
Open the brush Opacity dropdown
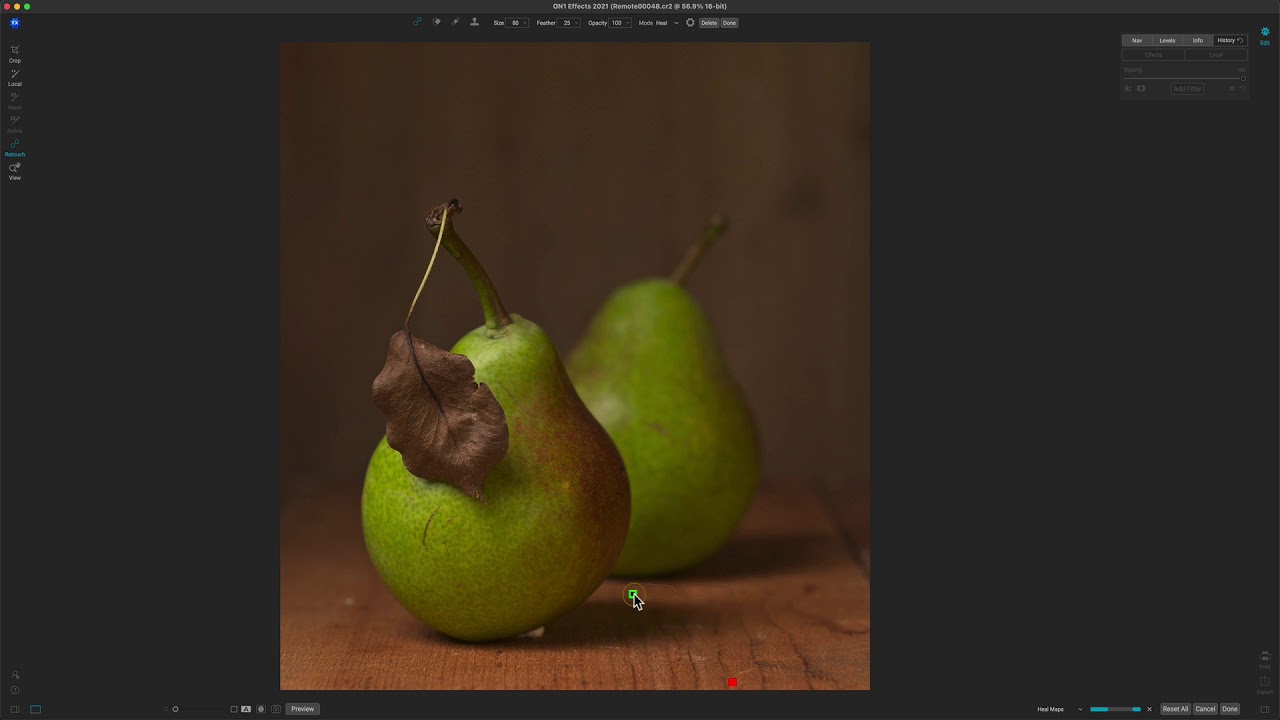click(620, 22)
